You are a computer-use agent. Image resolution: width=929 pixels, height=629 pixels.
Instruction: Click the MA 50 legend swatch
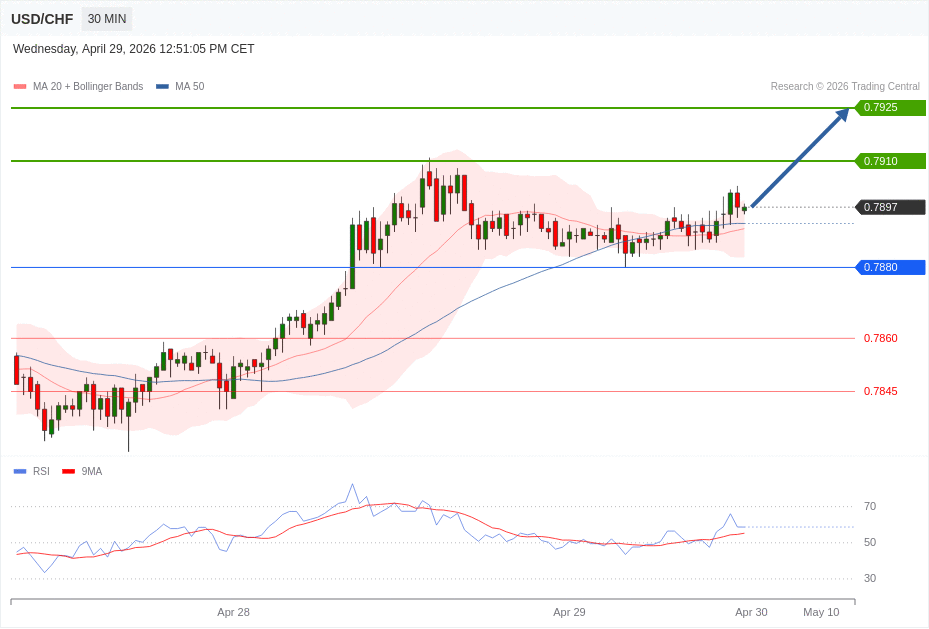click(162, 87)
